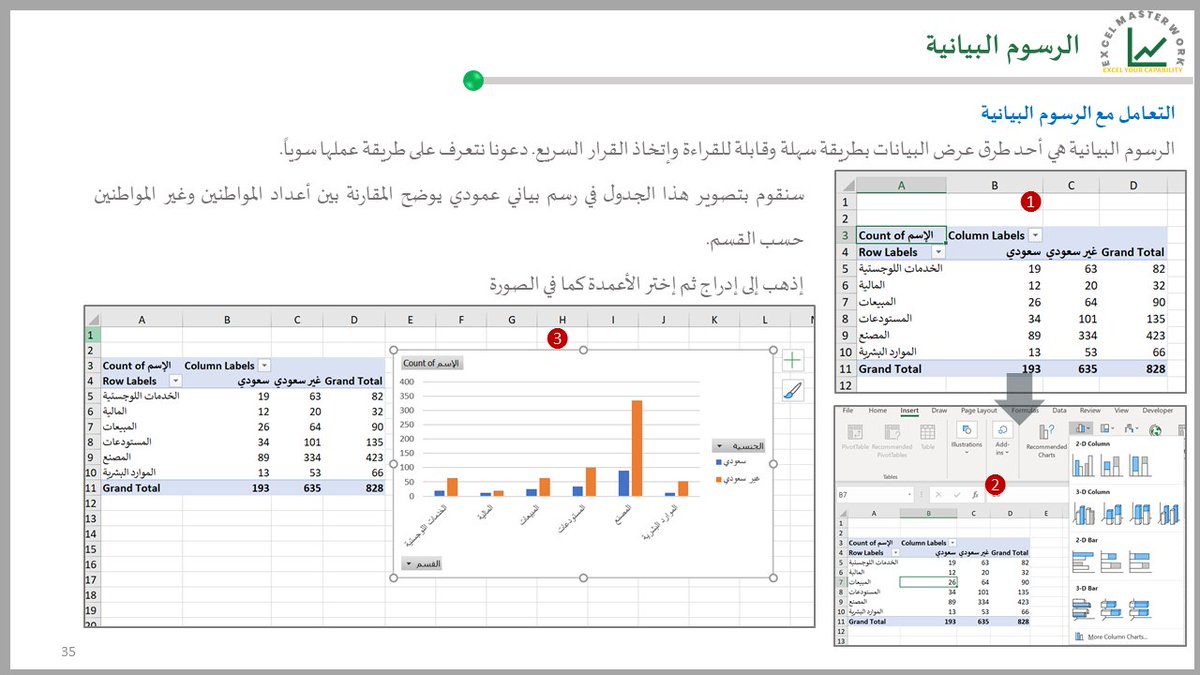Open the Row Labels filter in the top-right table
This screenshot has width=1200, height=675.
(938, 253)
